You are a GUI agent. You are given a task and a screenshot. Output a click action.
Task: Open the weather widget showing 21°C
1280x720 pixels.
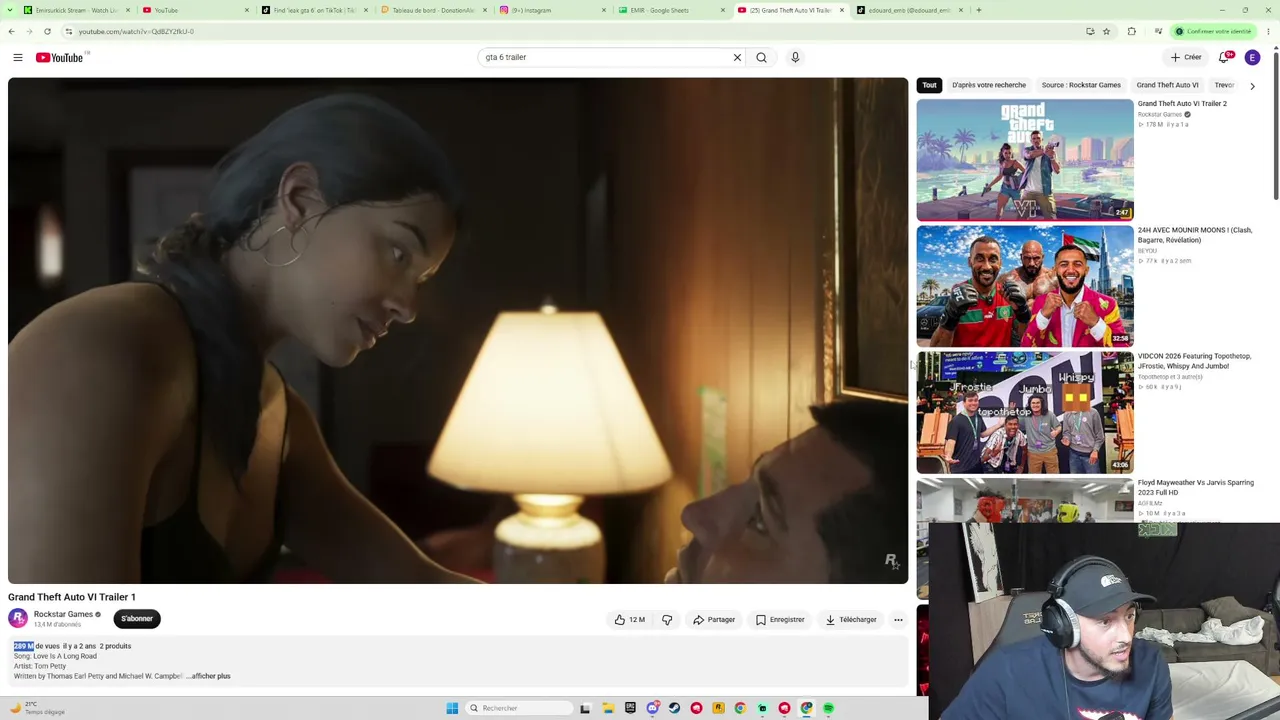37,708
